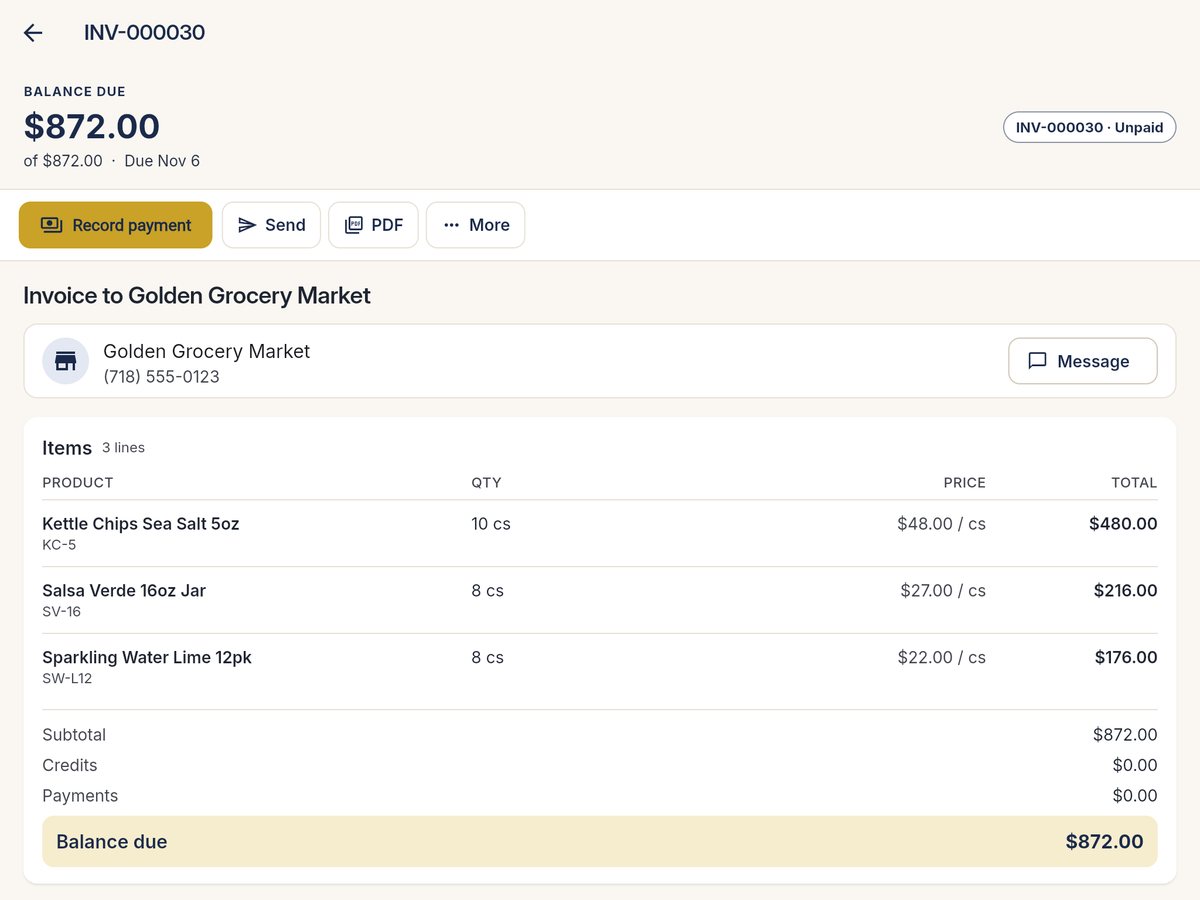Click the SKU SW-L12
The height and width of the screenshot is (900, 1200).
pyautogui.click(x=67, y=679)
